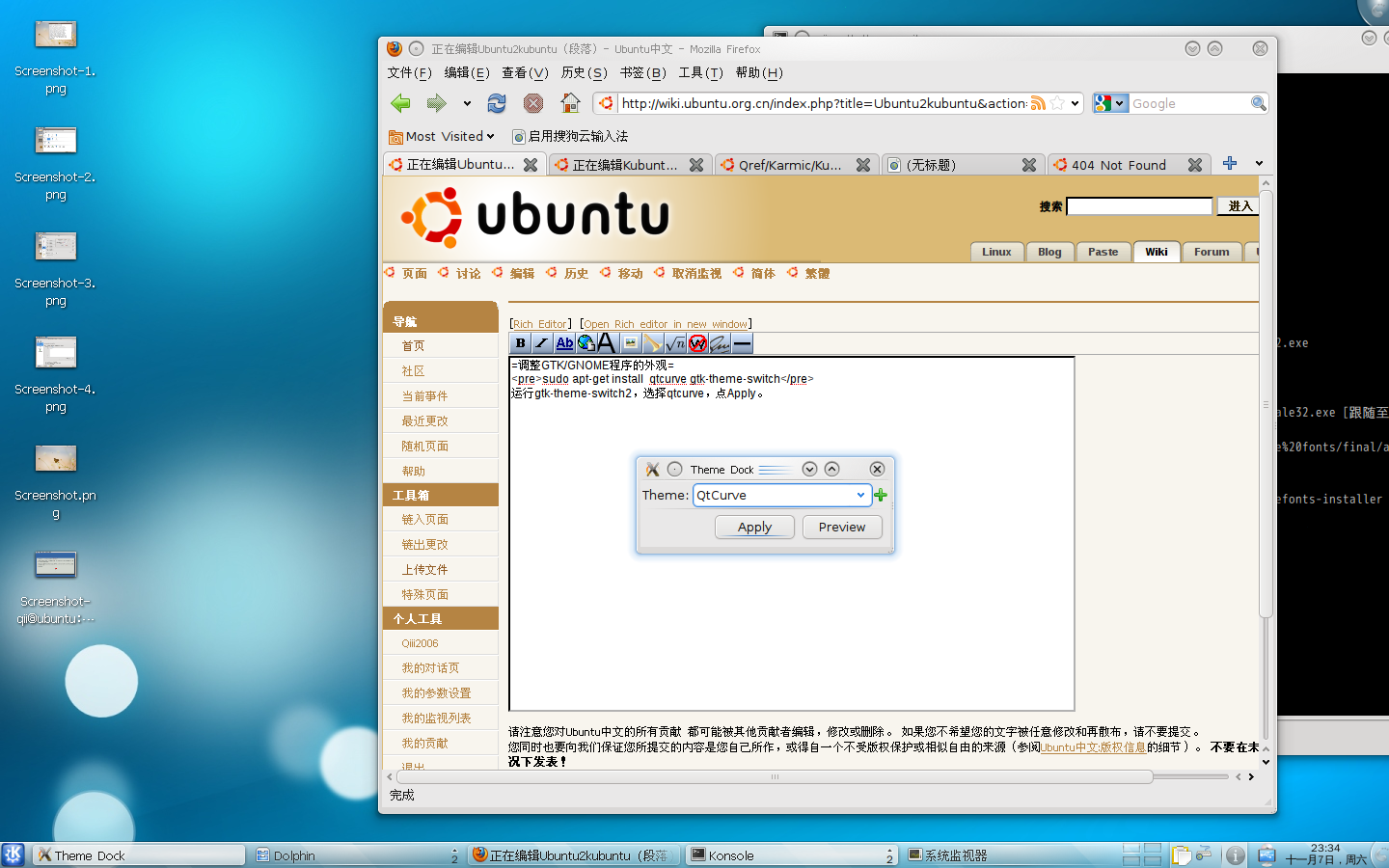This screenshot has width=1389, height=868.
Task: Insert media file link trumpet icon
Action: [653, 343]
